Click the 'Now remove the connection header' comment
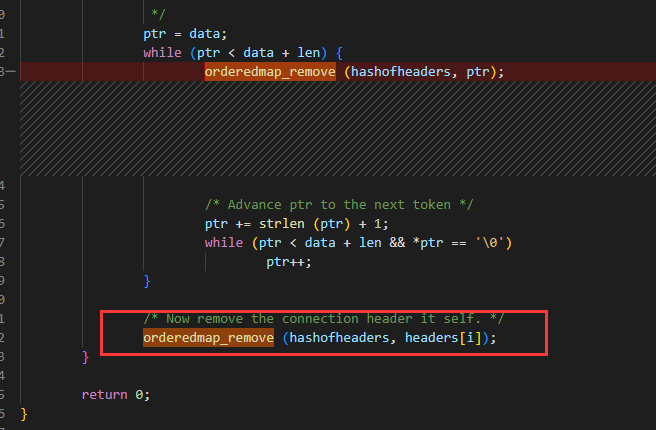This screenshot has width=656, height=430. (x=323, y=318)
